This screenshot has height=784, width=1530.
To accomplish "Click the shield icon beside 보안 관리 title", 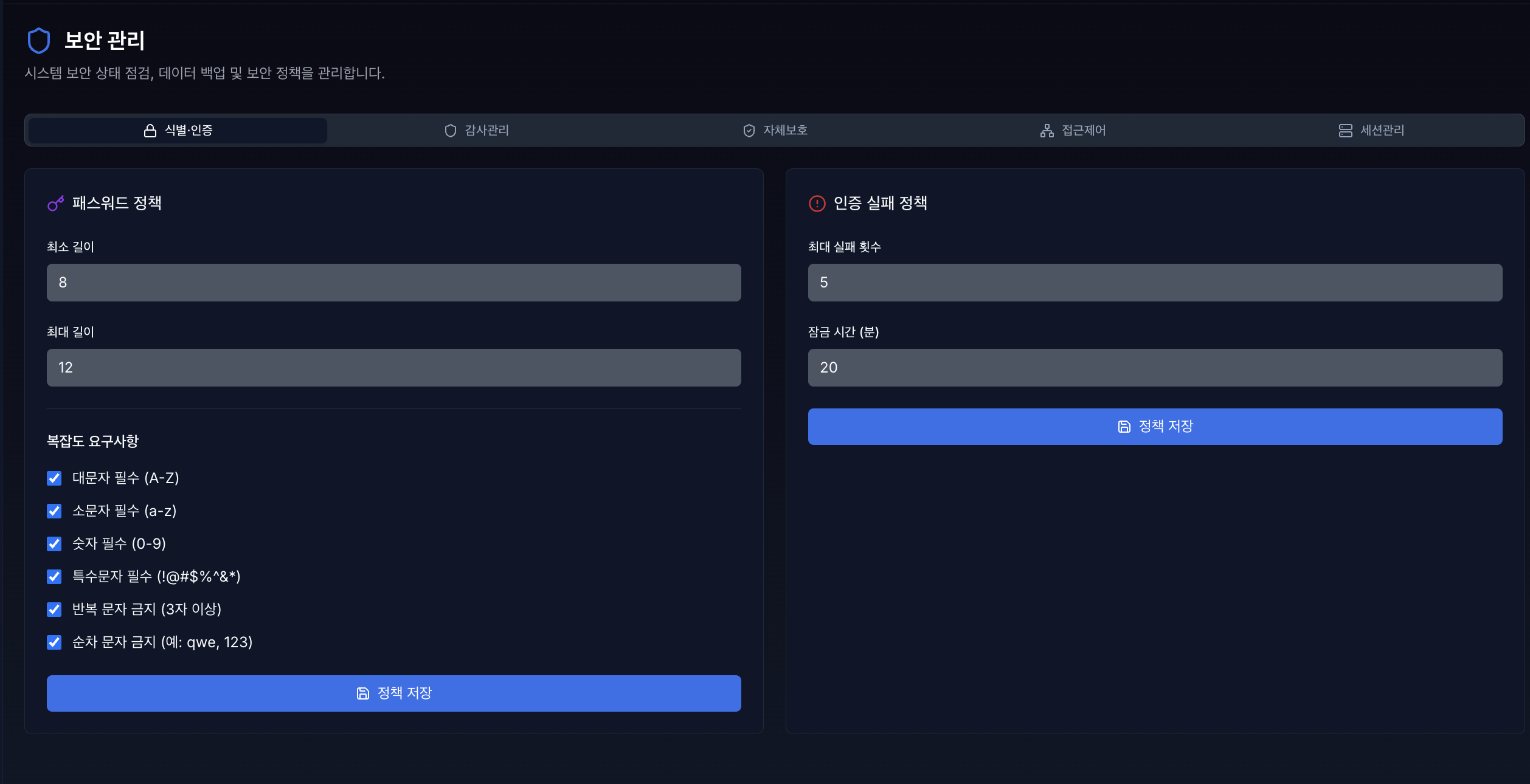I will (x=39, y=41).
